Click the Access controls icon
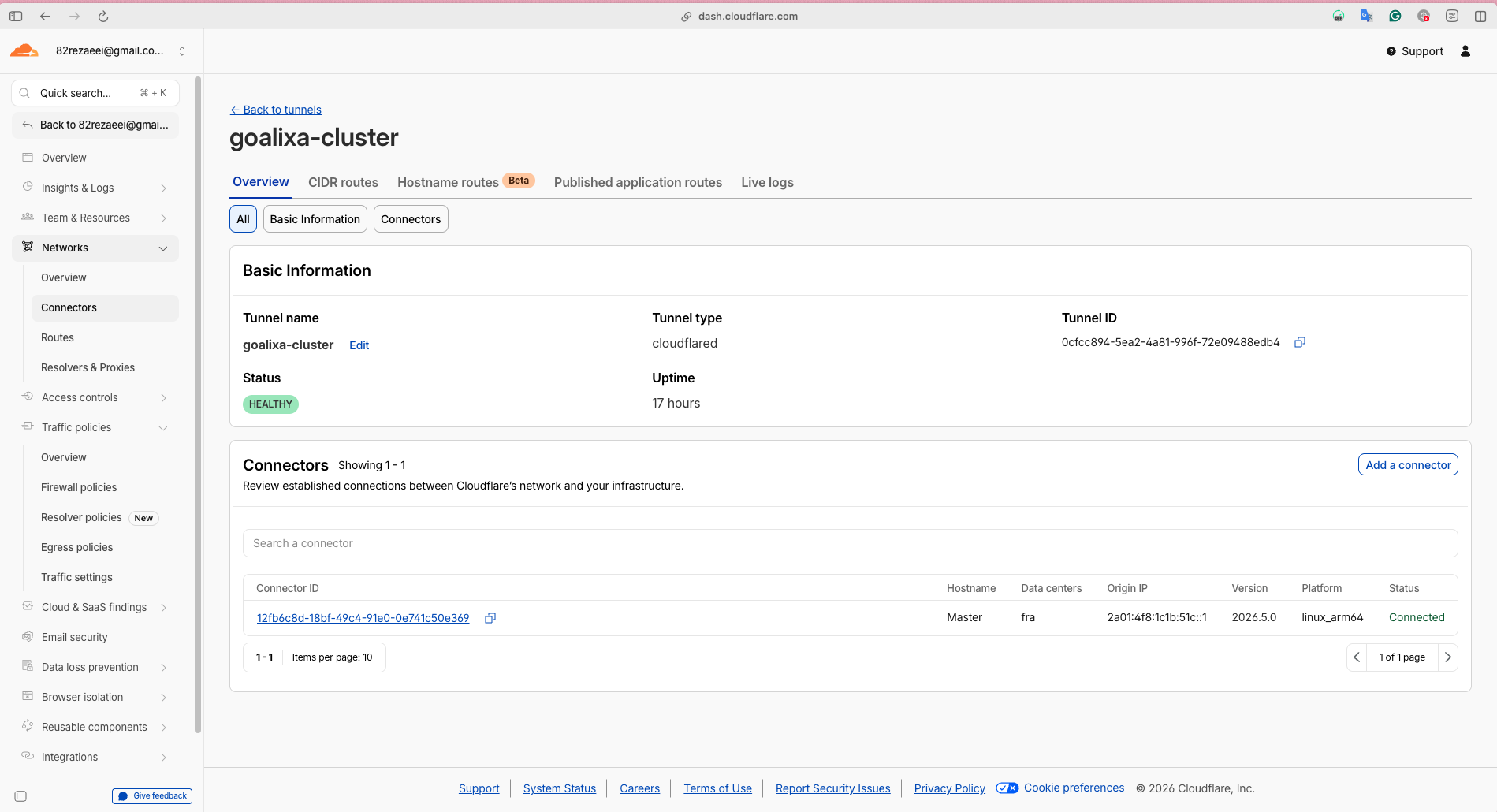Viewport: 1497px width, 812px height. 28,397
